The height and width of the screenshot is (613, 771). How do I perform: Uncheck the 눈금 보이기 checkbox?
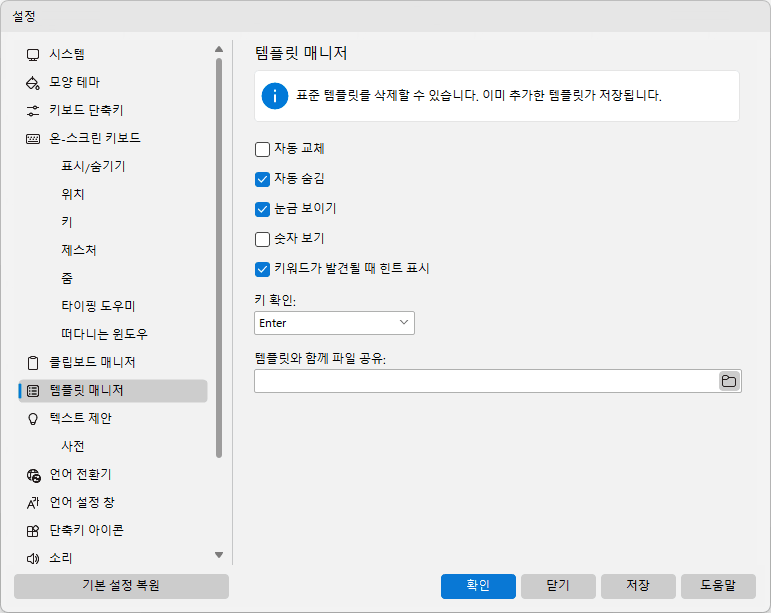pyautogui.click(x=263, y=209)
